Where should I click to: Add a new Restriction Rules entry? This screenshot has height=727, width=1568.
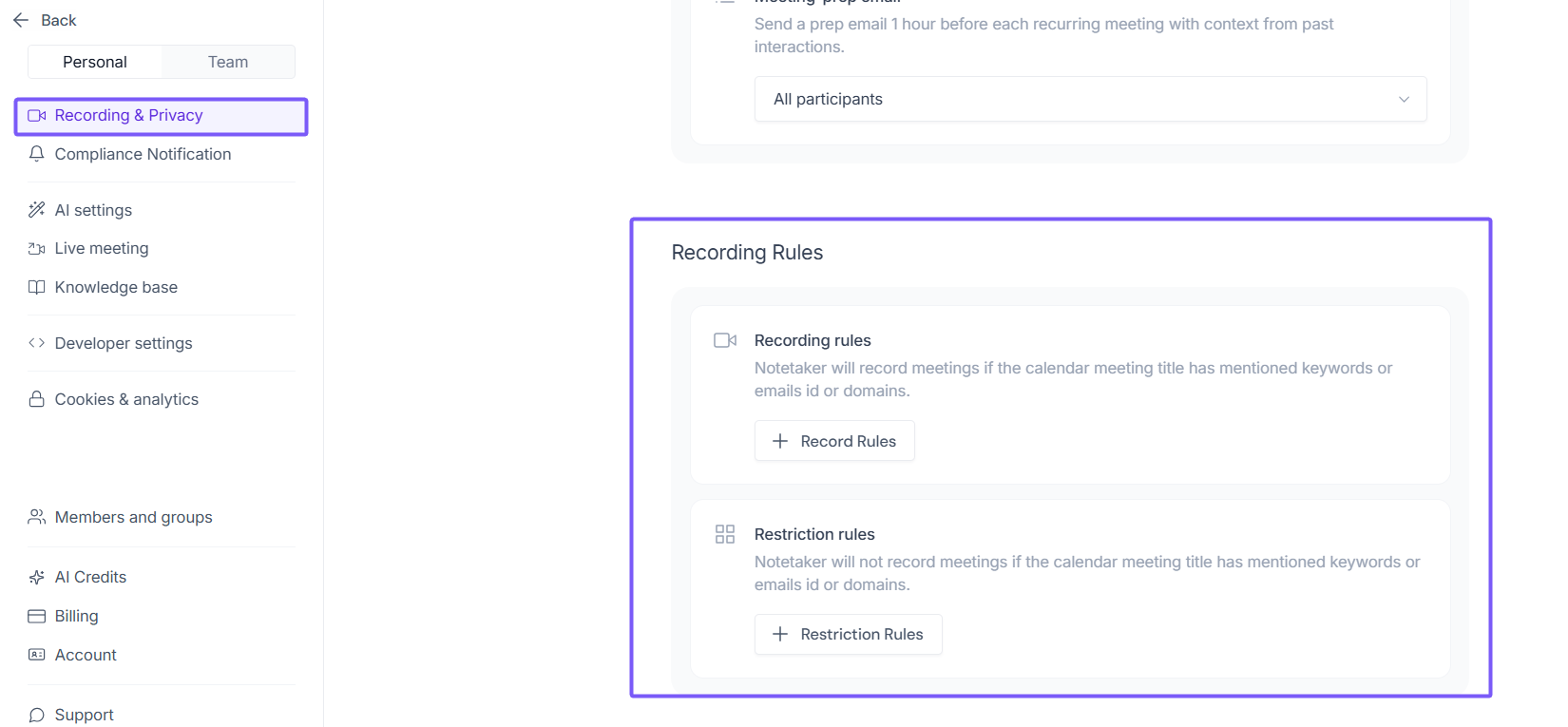coord(848,634)
